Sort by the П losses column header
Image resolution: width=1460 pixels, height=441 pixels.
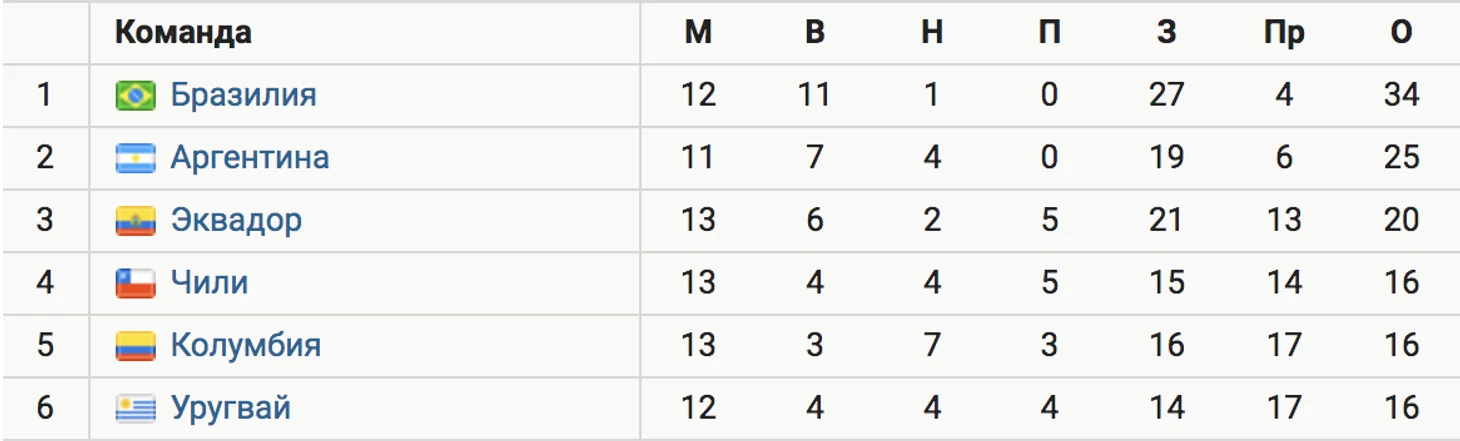click(1049, 33)
